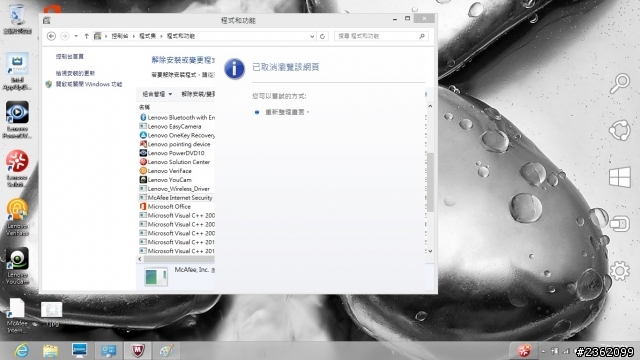640x360 pixels.
Task: Go back in Programs and Features window
Action: click(x=51, y=36)
